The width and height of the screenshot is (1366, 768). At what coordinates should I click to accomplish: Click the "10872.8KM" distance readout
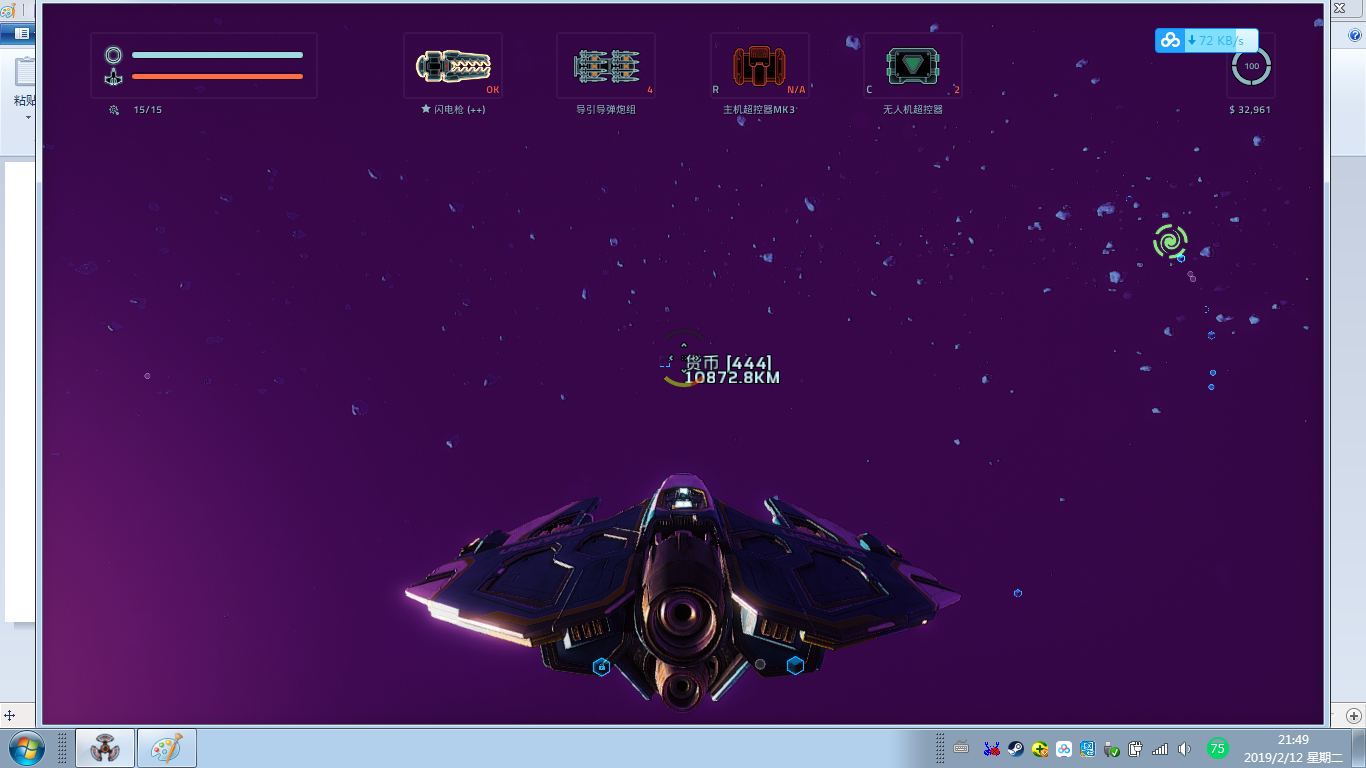pyautogui.click(x=732, y=378)
